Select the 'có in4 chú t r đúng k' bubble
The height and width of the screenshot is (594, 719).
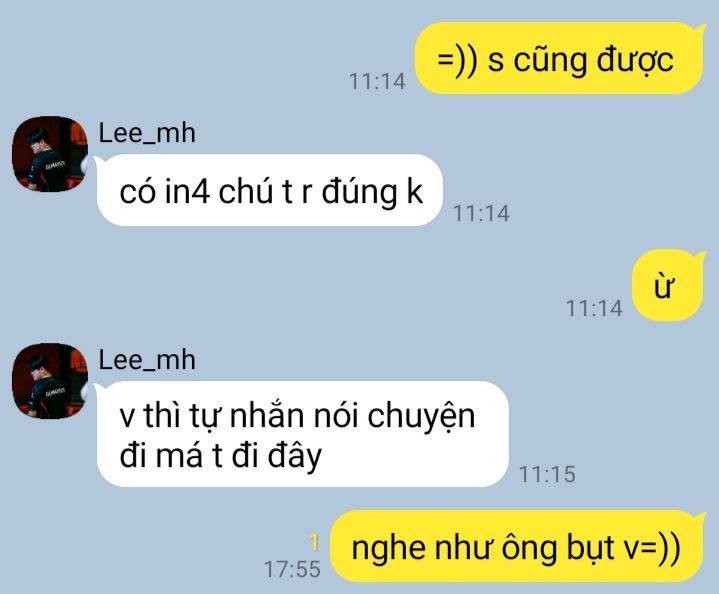(x=269, y=190)
